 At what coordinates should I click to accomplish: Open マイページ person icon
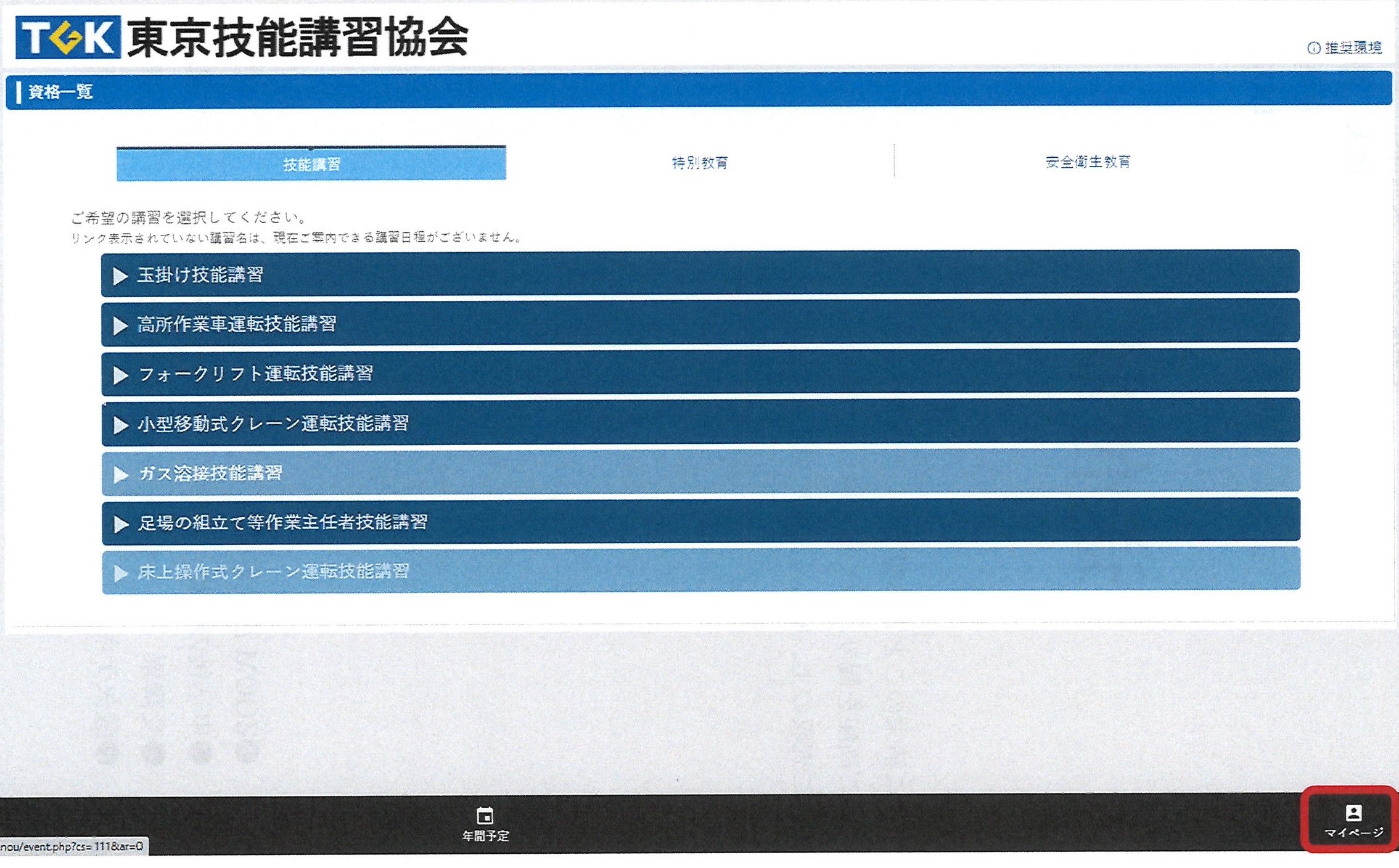pos(1353,813)
